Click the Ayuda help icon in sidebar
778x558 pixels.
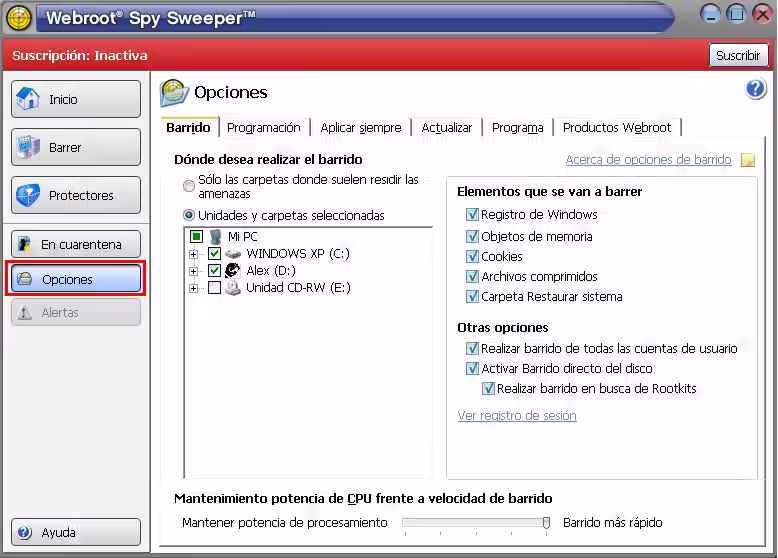25,532
